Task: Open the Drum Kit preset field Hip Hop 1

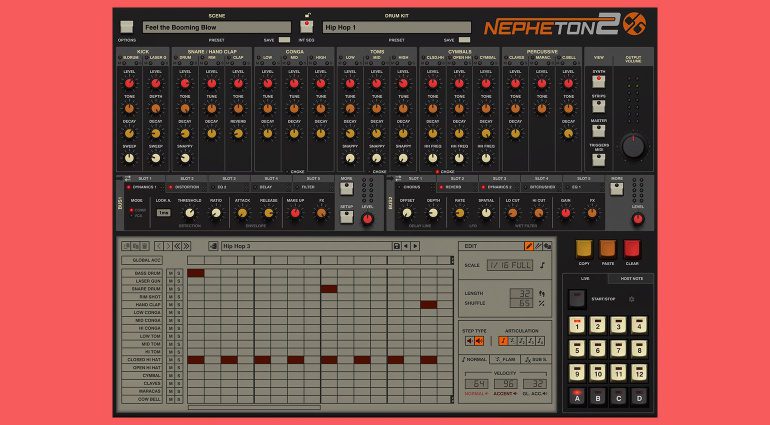Action: [x=396, y=28]
